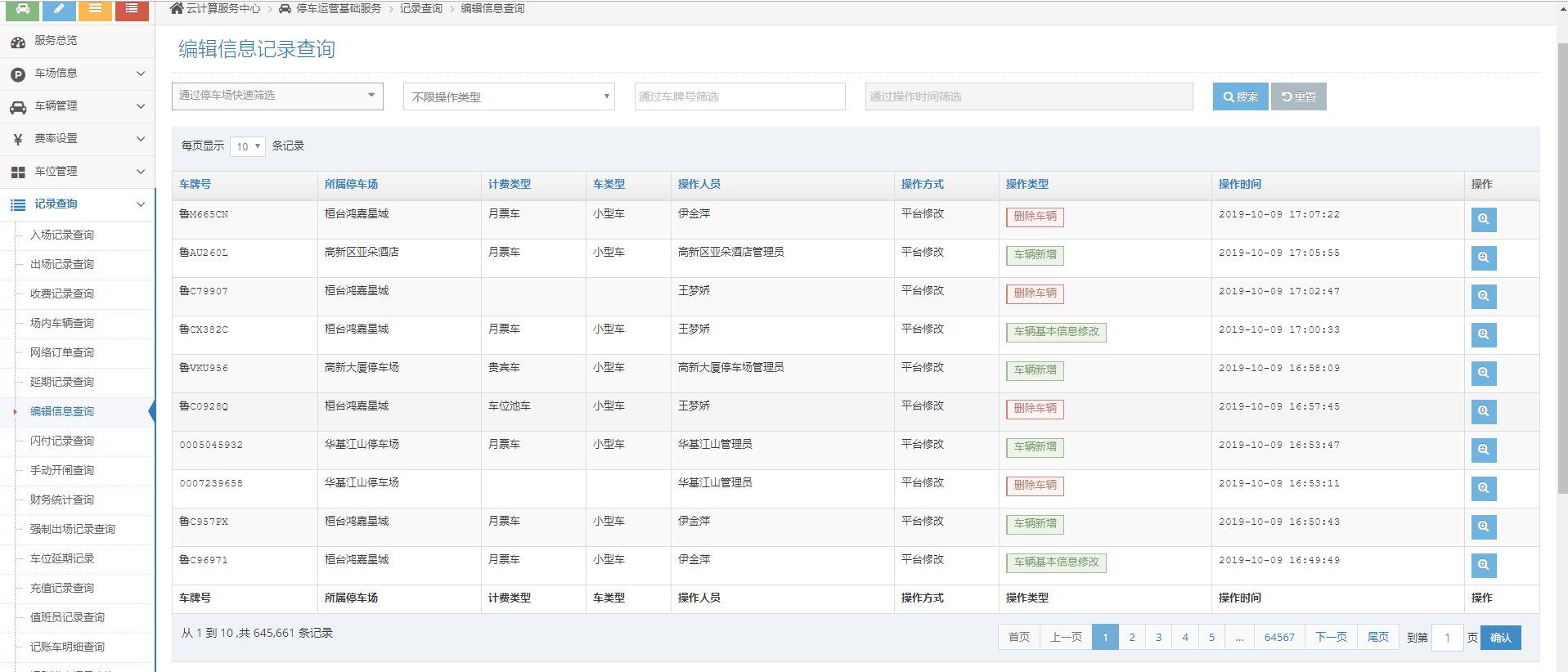Click the blue pencil shortcut button
This screenshot has height=672, width=1568.
(59, 10)
